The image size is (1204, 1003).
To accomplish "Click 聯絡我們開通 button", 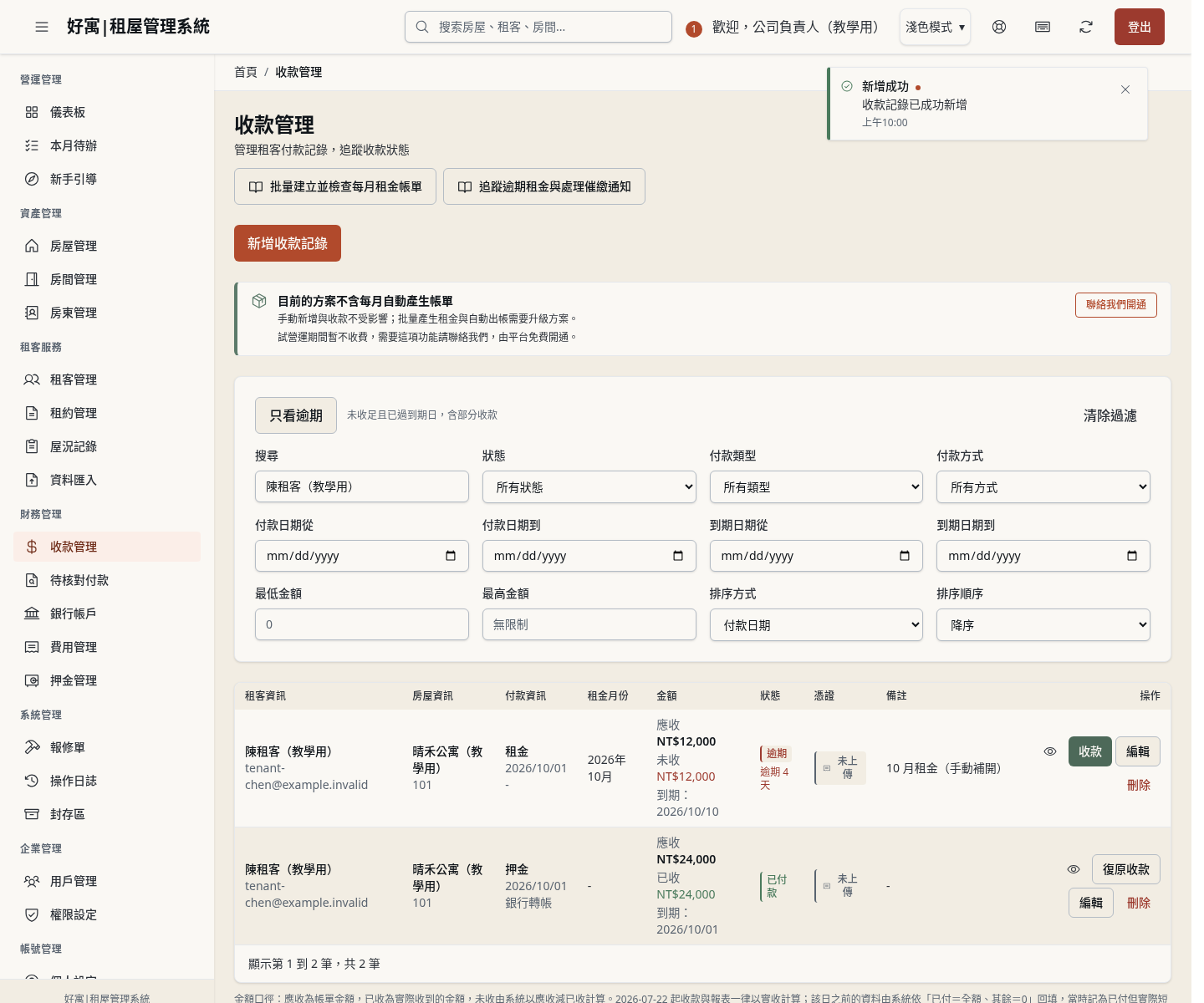I will coord(1116,305).
